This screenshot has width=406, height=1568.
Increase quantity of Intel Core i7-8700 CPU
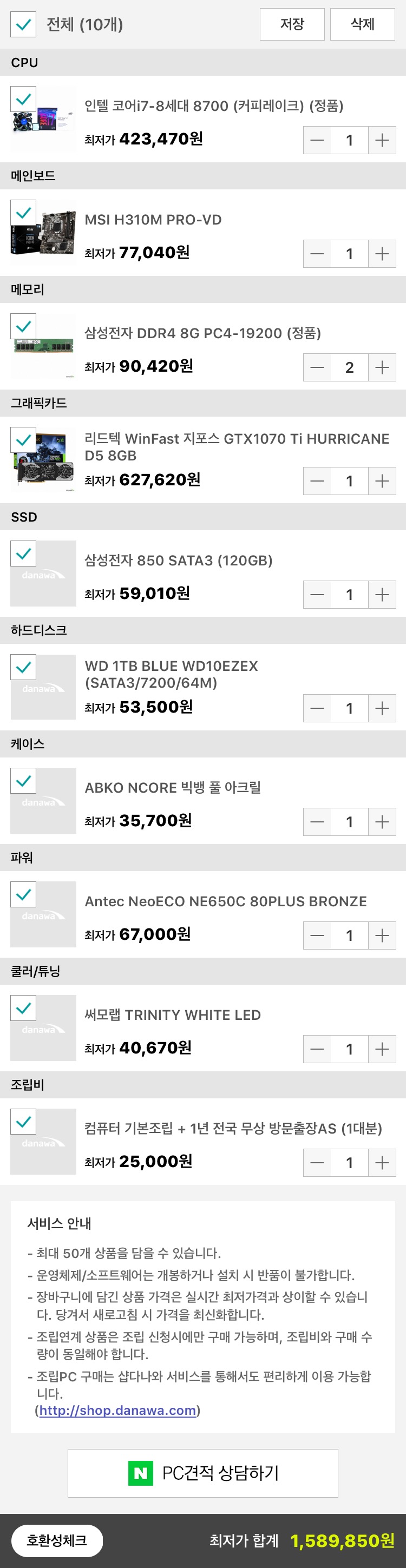tap(382, 141)
